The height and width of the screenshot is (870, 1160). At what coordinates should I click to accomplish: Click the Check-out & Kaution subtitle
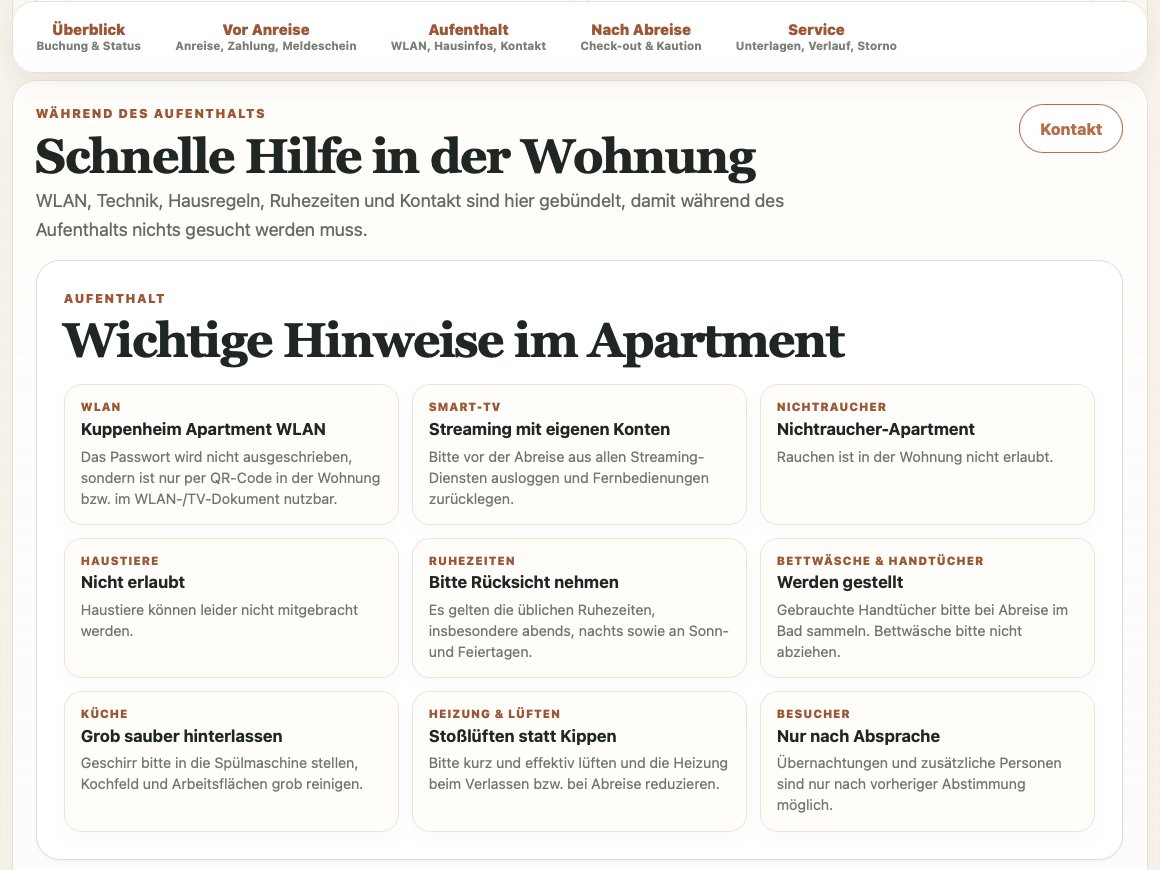click(x=641, y=46)
